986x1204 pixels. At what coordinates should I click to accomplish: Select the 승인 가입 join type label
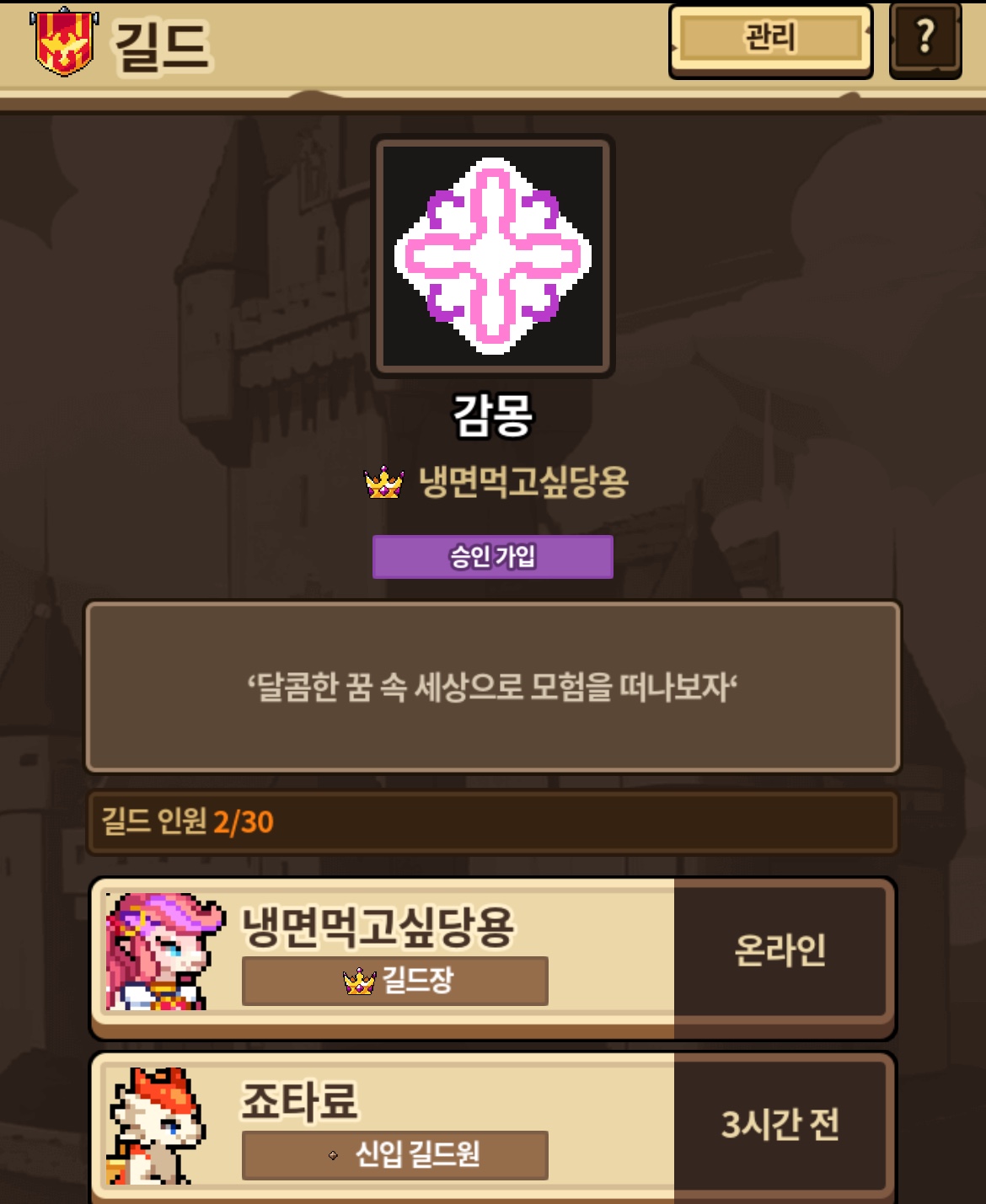(493, 557)
